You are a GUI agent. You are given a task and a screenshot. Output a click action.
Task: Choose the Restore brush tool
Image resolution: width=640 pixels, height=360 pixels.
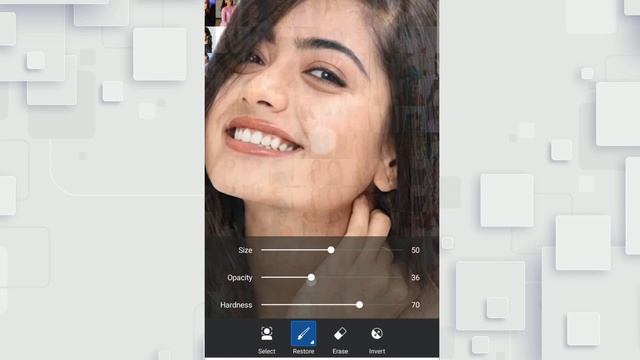[x=303, y=333]
